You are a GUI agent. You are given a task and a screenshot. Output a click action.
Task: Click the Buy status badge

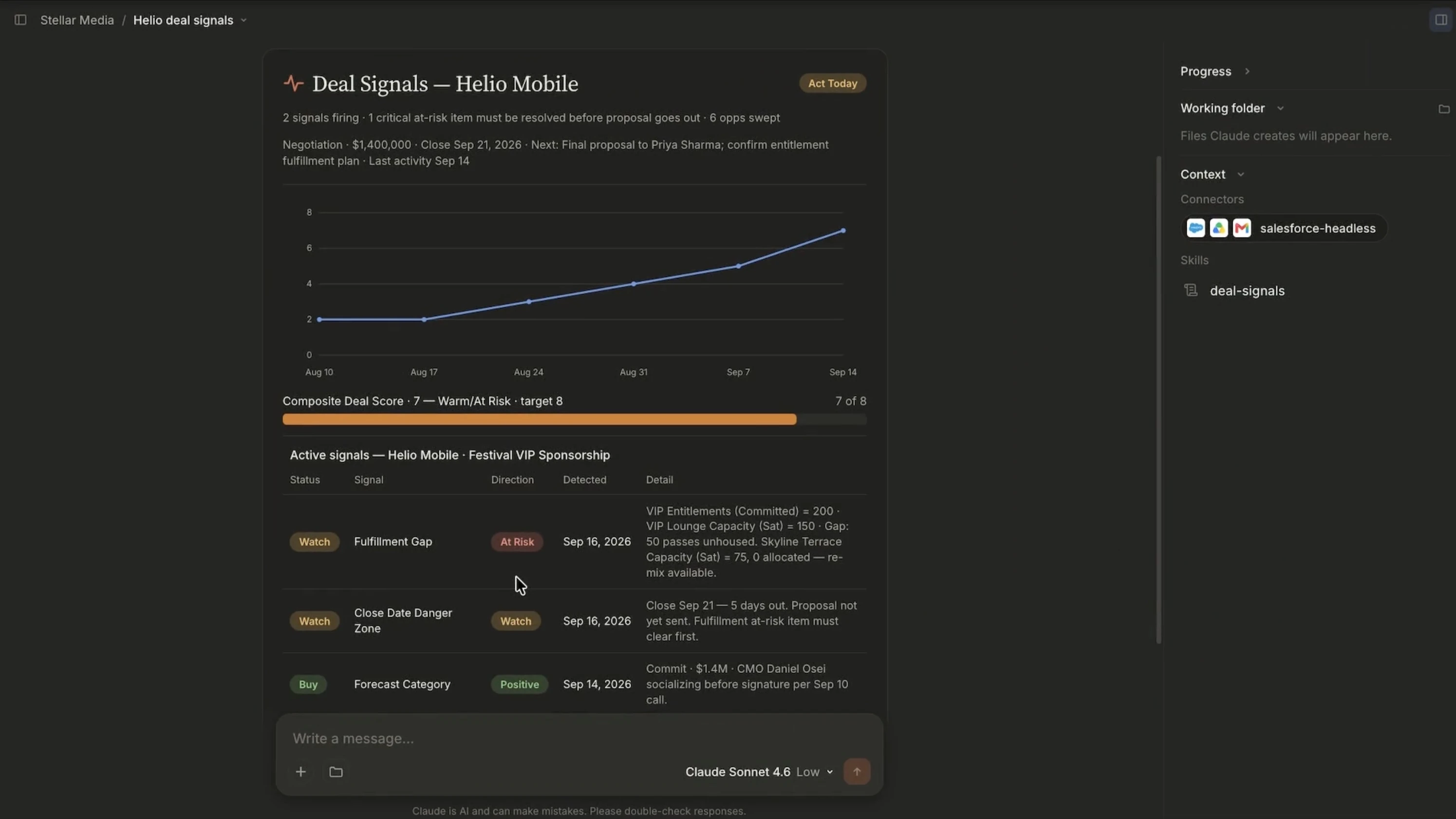[x=308, y=685]
